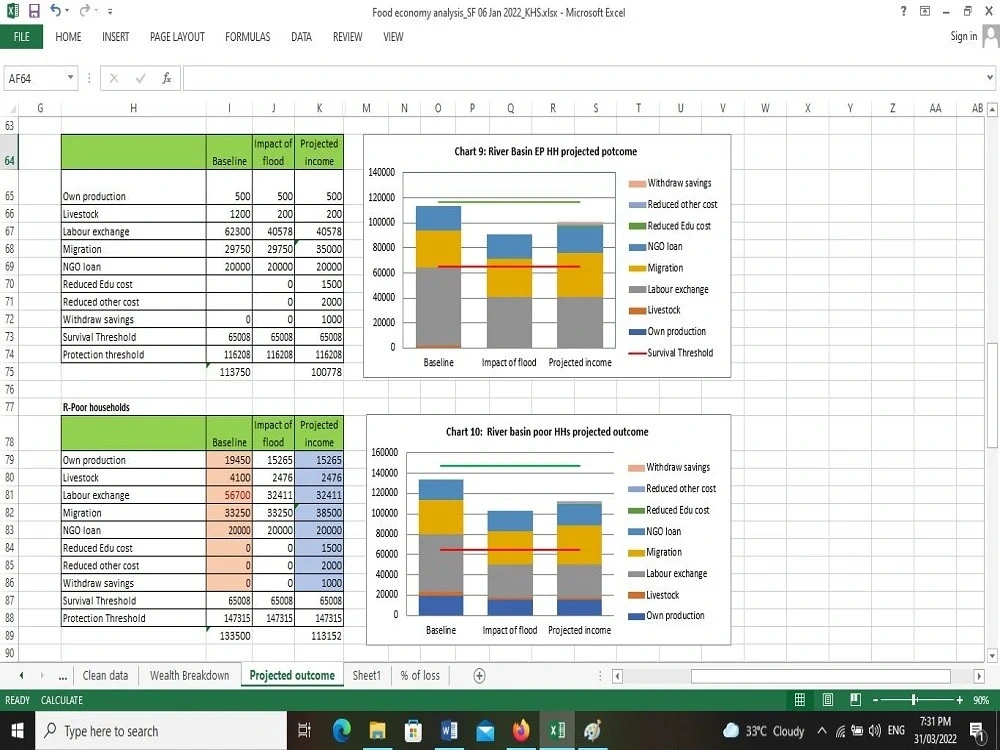
Task: Click horizontal scrollbar right arrow
Action: click(x=979, y=676)
